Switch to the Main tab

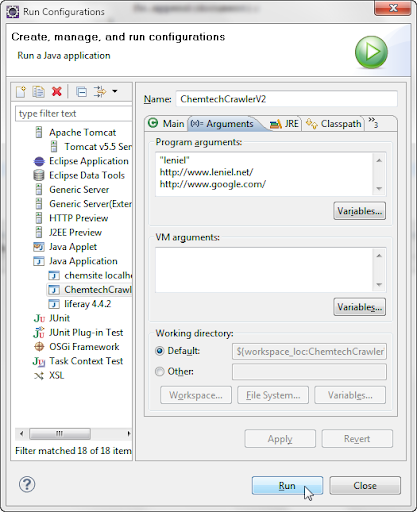click(x=166, y=124)
